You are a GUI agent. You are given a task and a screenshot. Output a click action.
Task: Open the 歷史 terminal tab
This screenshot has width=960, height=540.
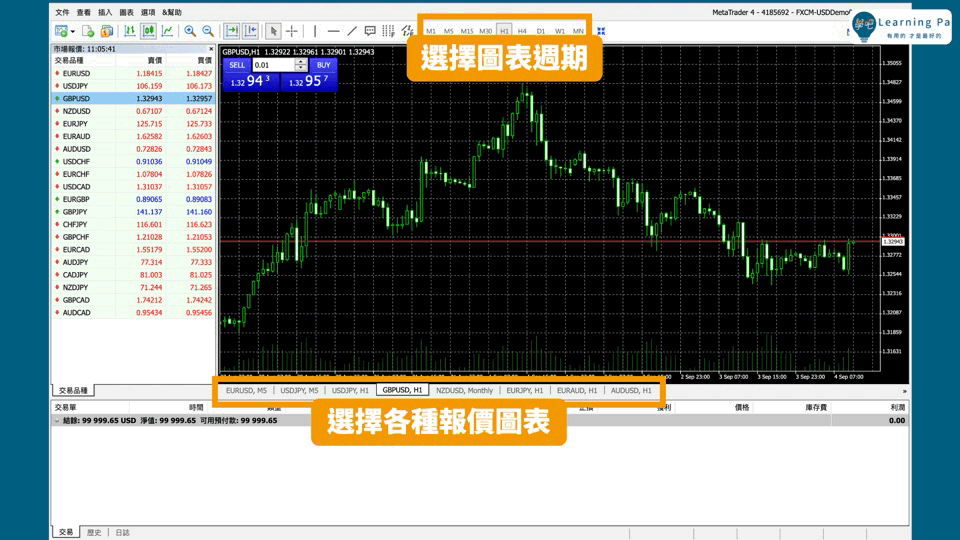click(94, 533)
